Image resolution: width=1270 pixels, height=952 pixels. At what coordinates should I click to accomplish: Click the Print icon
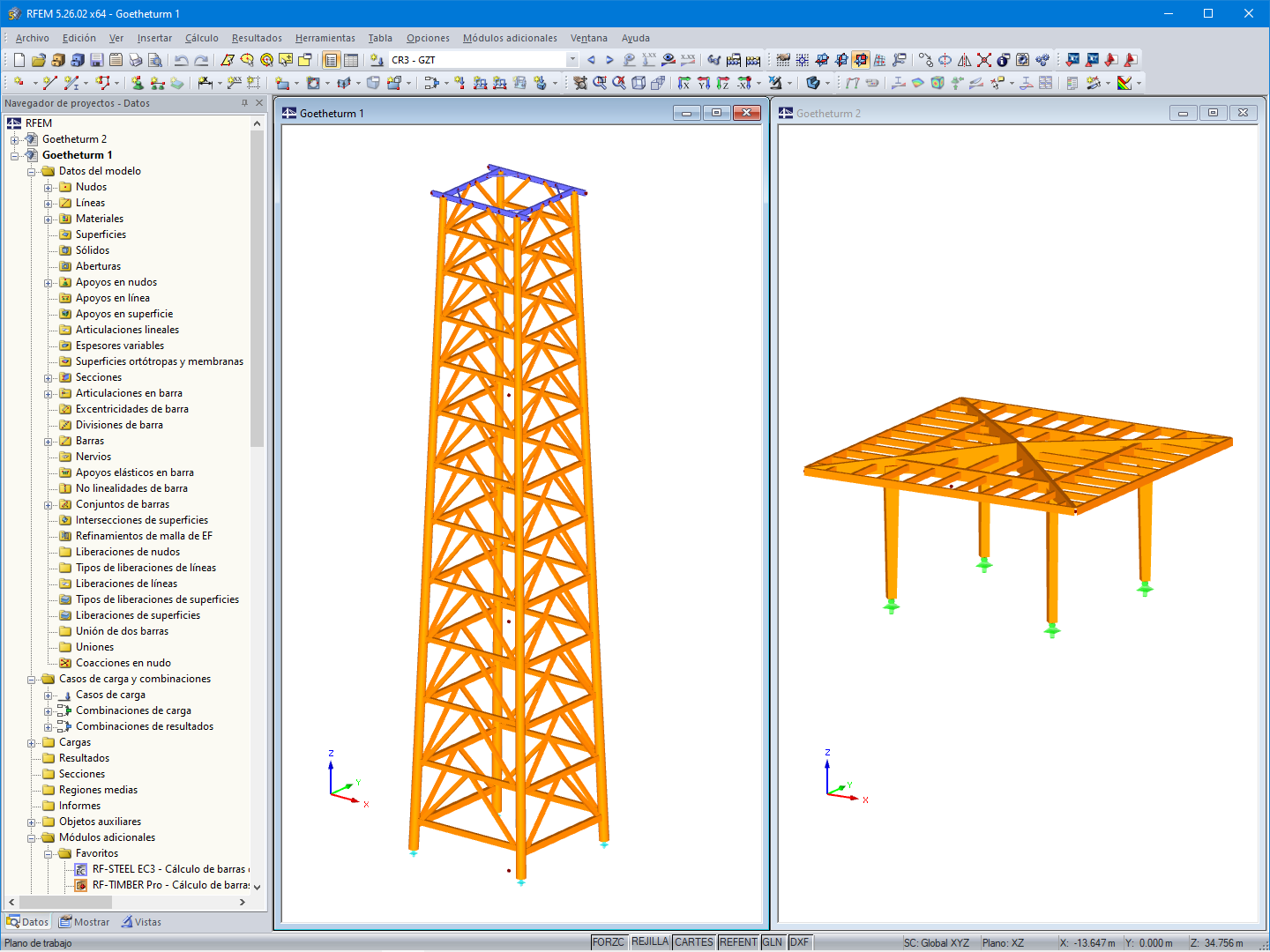coord(137,60)
